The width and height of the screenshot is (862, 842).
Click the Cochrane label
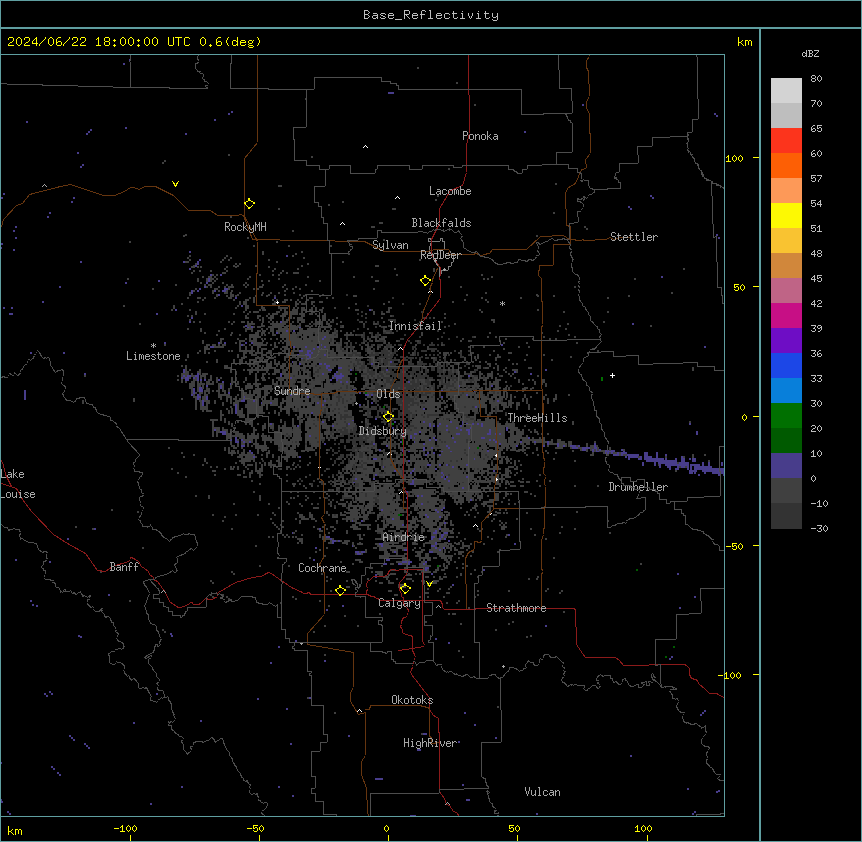[322, 568]
